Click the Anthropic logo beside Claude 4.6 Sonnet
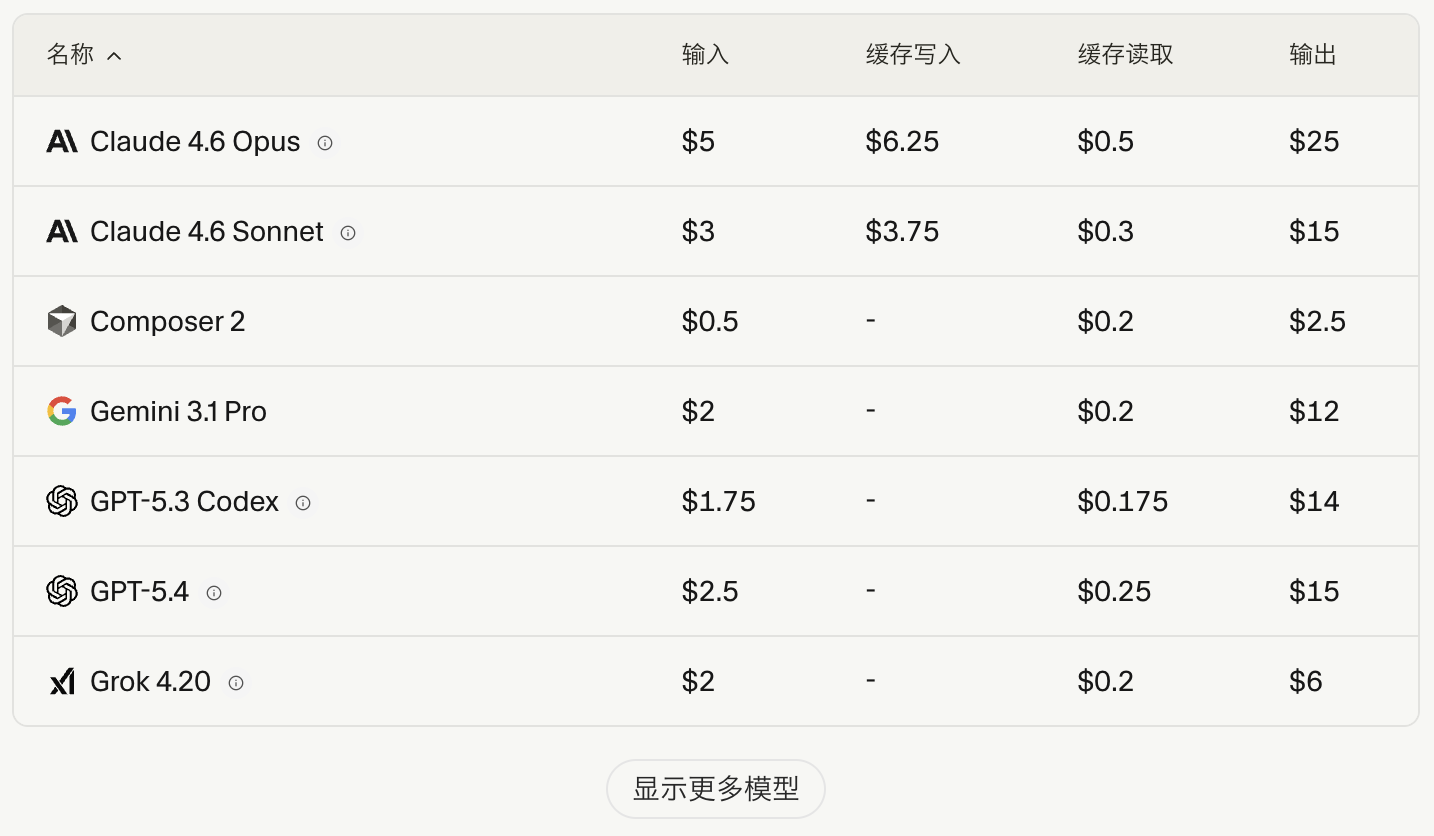 click(x=61, y=231)
